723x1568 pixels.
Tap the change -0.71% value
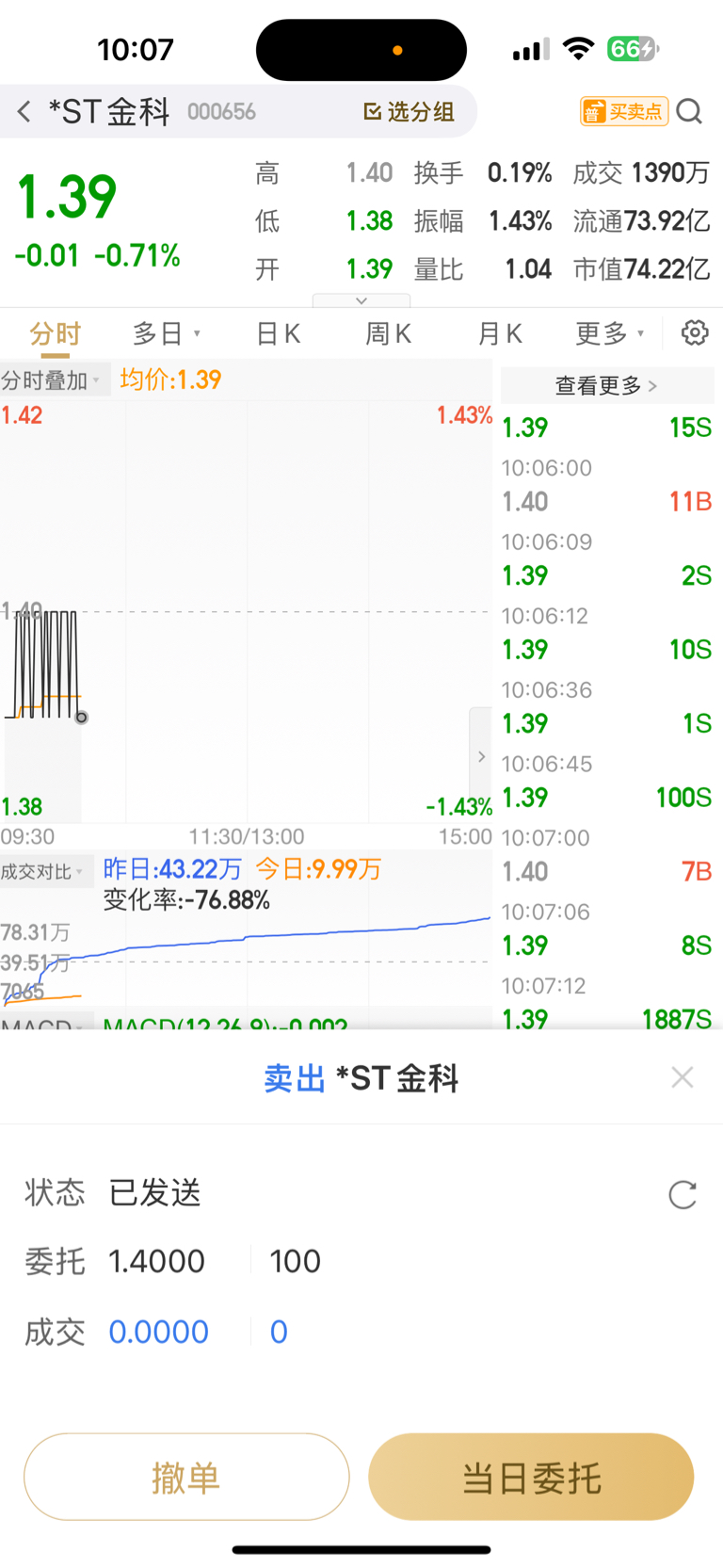[x=137, y=255]
